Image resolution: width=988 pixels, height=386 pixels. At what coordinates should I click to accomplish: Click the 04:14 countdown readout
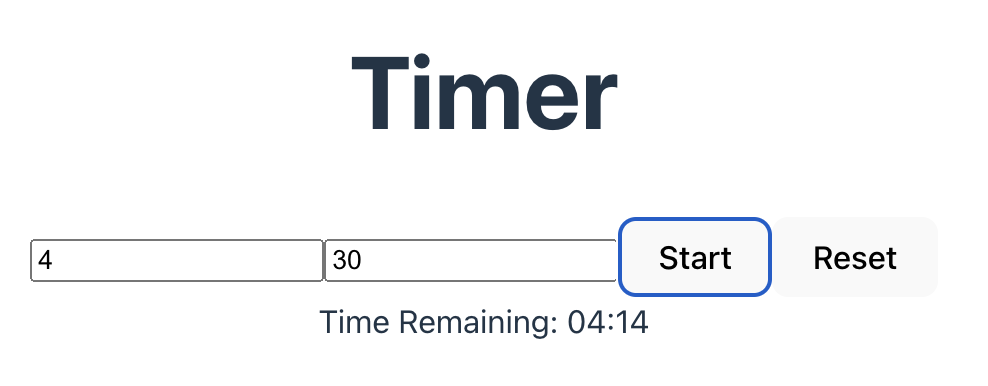tap(608, 322)
